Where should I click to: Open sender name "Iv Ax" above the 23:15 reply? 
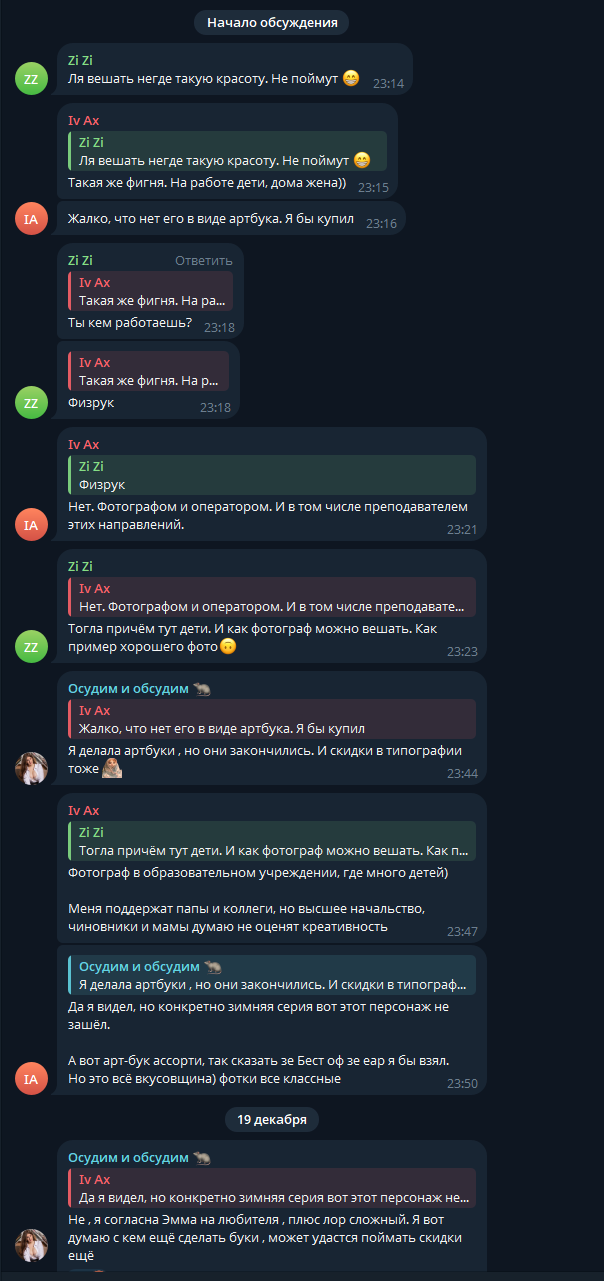point(84,121)
